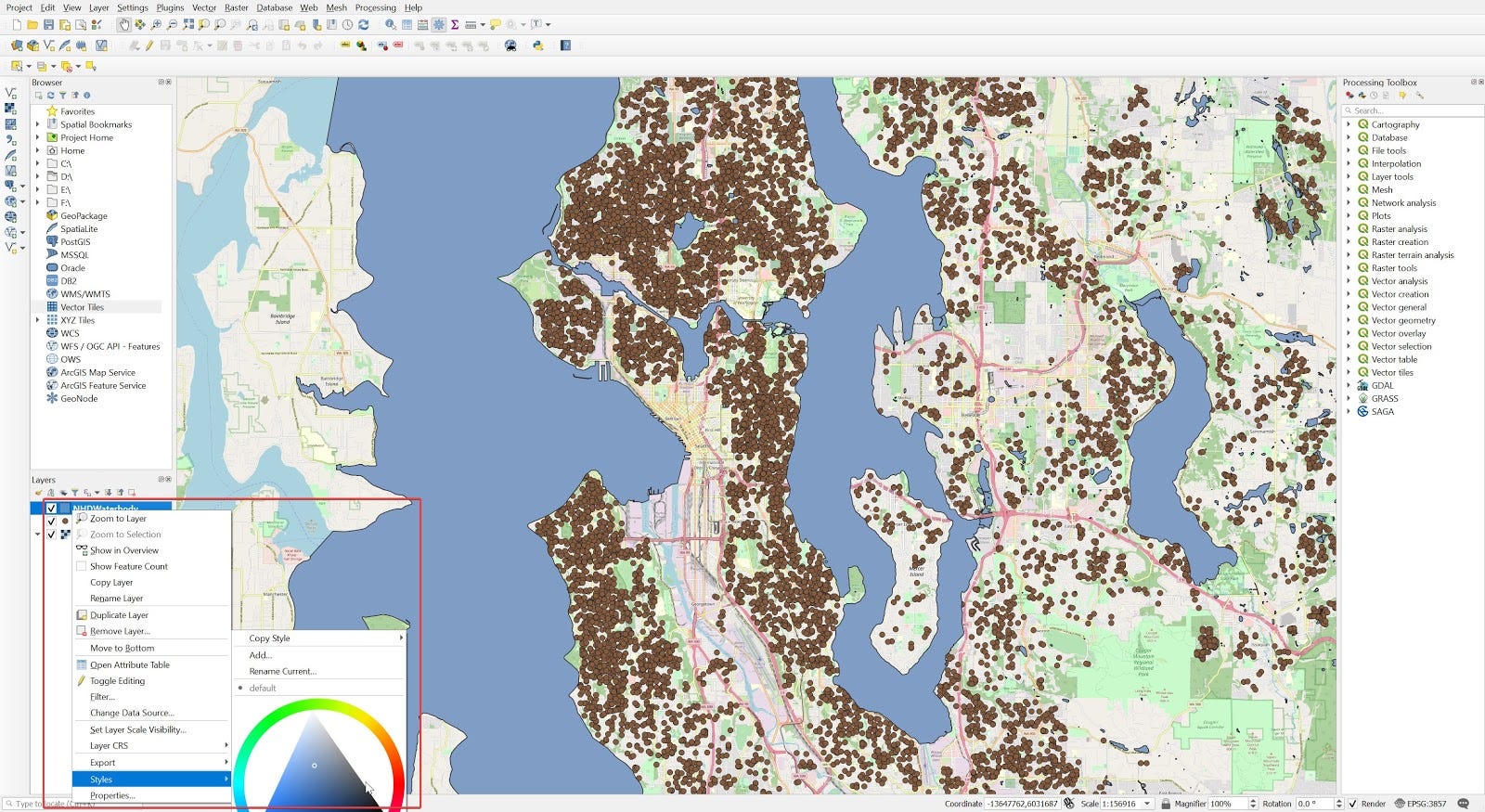This screenshot has width=1485, height=812.
Task: Create a new project with the blank page icon
Action: point(17,25)
